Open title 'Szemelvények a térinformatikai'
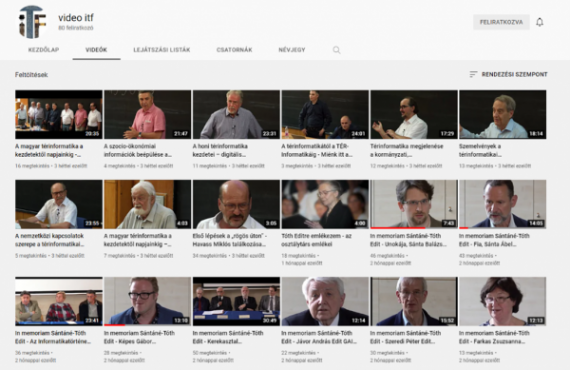The image size is (570, 370). pyautogui.click(x=481, y=150)
